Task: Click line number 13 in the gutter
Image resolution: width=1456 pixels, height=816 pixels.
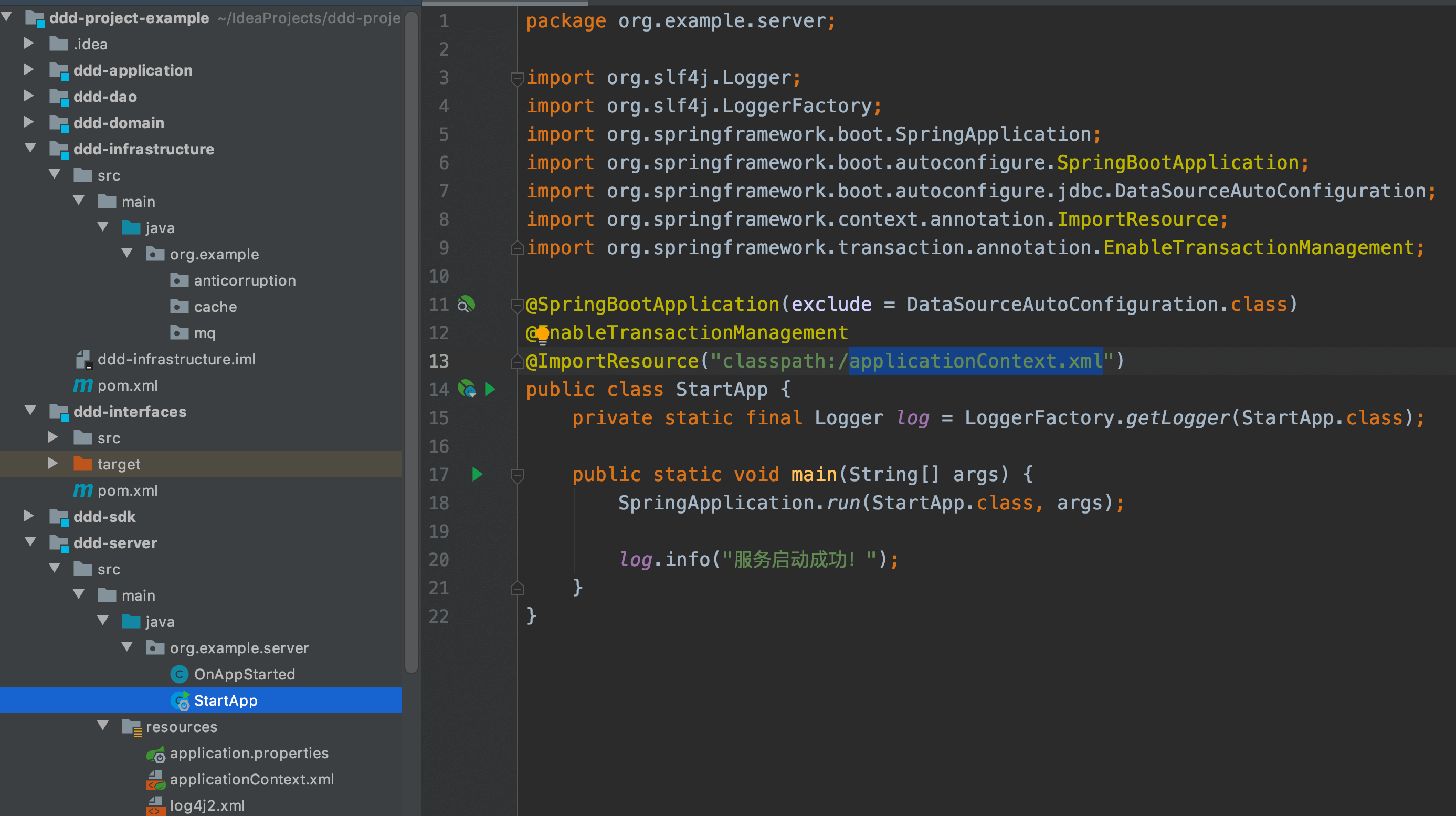Action: (439, 361)
